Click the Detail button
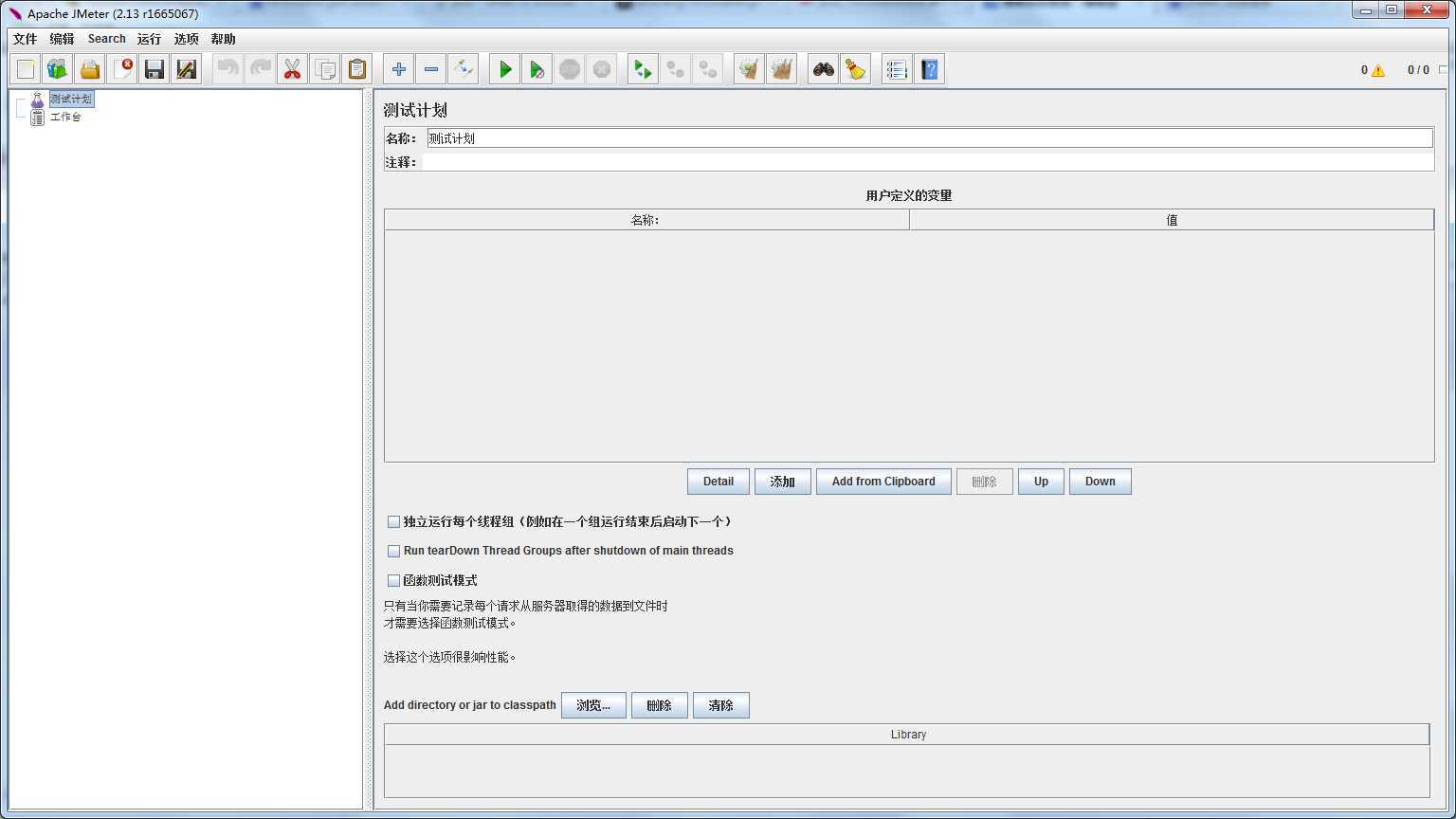The image size is (1456, 819). coord(719,482)
